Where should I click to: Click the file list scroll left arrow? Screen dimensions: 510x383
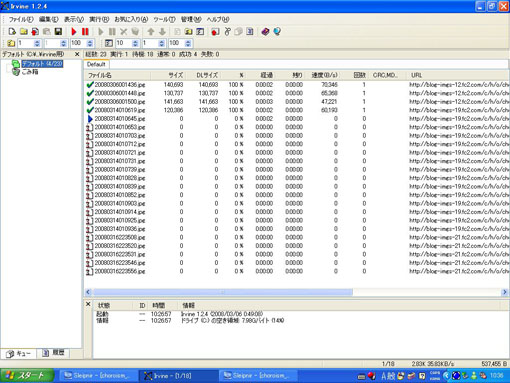coord(88,292)
